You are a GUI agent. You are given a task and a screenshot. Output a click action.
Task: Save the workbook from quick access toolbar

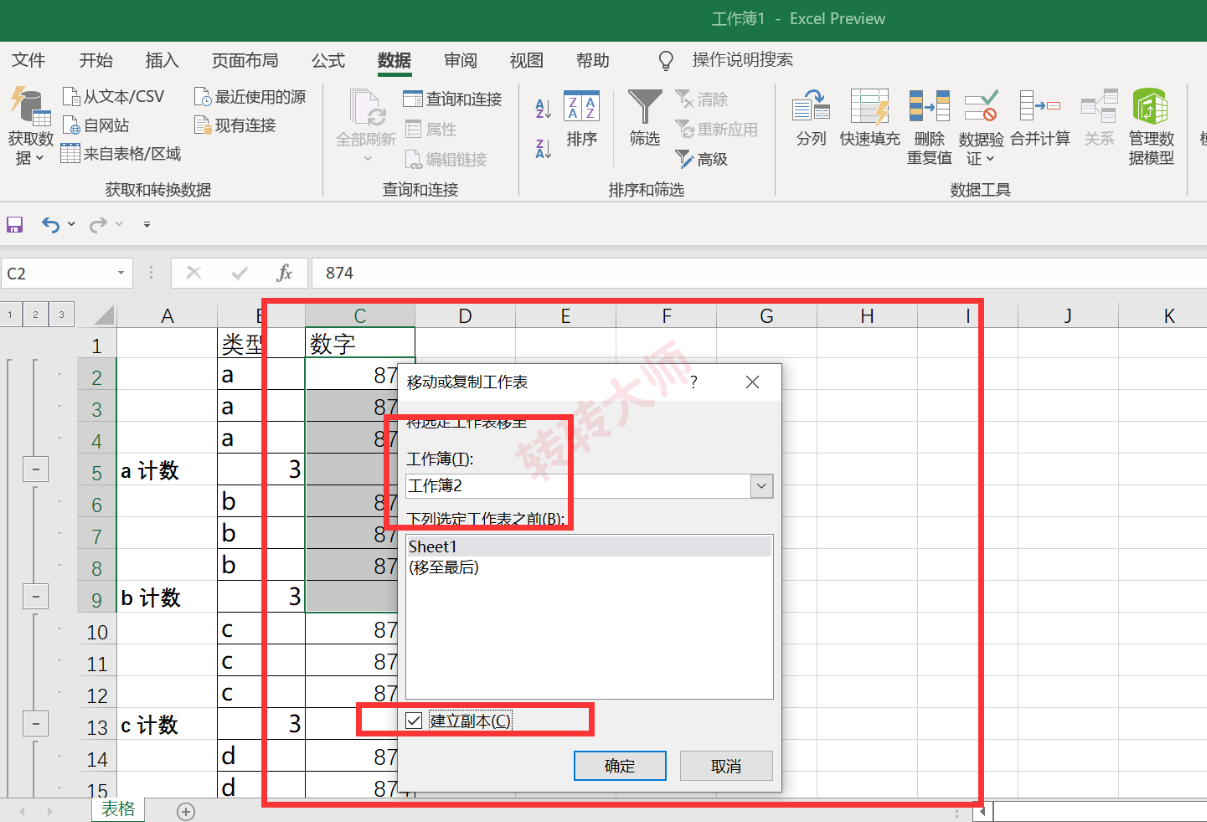tap(15, 225)
